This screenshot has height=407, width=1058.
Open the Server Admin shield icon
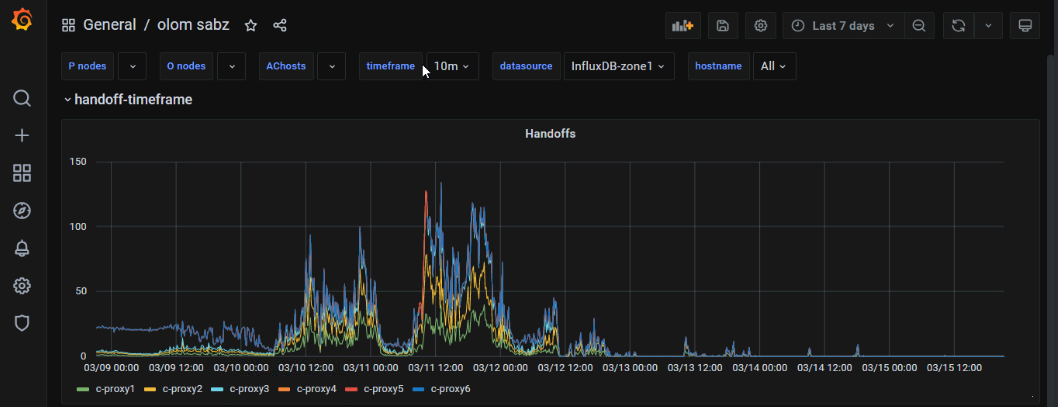[x=22, y=323]
